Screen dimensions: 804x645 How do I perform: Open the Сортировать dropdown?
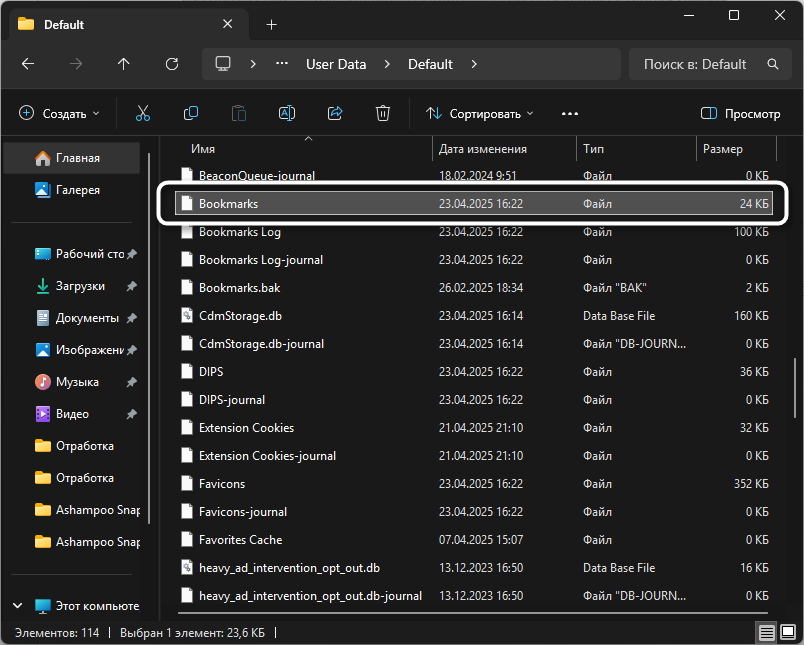click(480, 114)
